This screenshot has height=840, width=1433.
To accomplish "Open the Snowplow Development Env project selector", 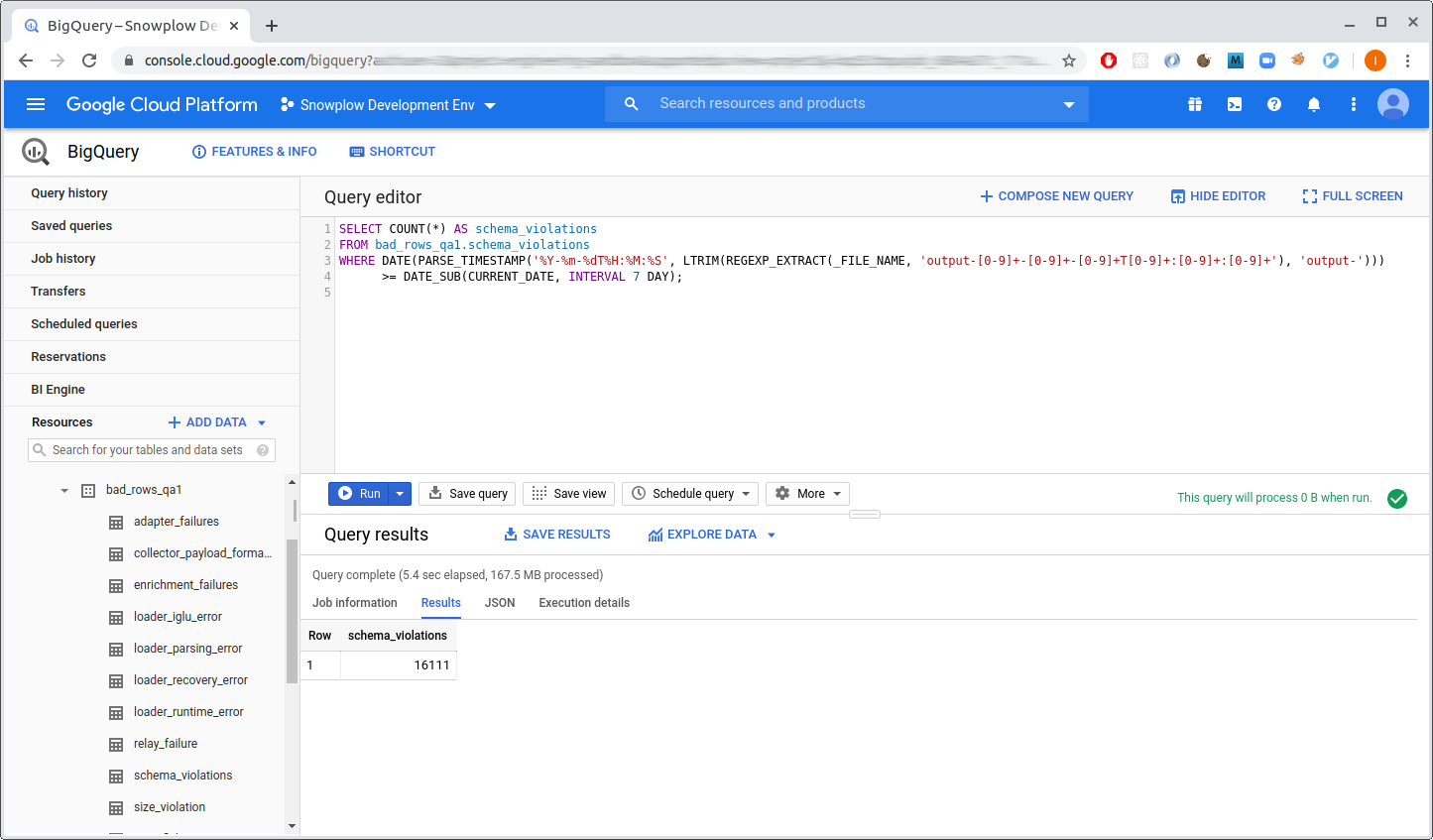I will pyautogui.click(x=387, y=103).
